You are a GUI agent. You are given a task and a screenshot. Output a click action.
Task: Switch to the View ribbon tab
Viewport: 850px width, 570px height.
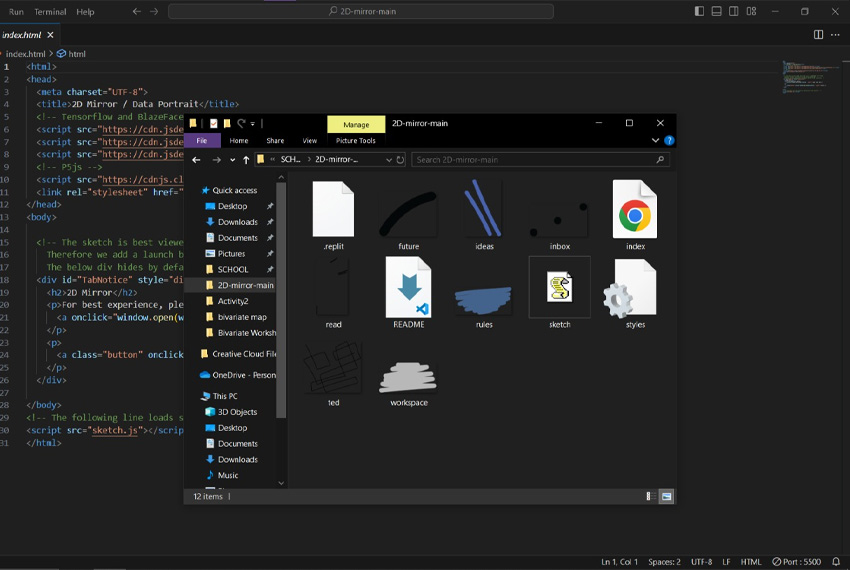(x=310, y=141)
